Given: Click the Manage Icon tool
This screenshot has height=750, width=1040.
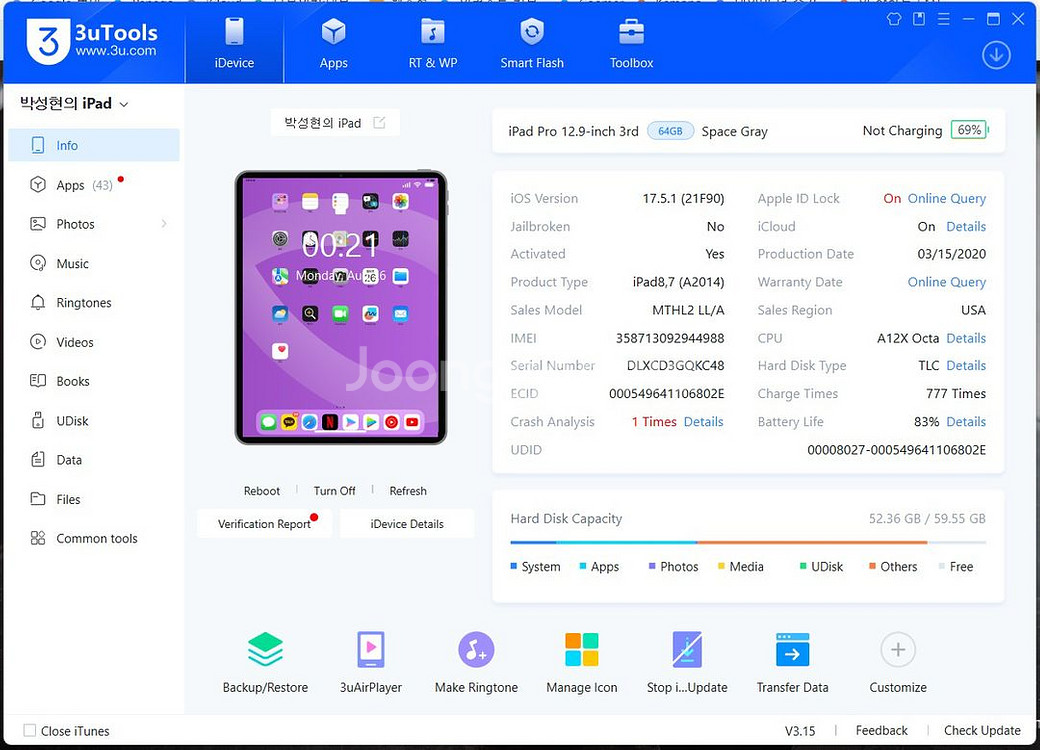Looking at the screenshot, I should tap(581, 651).
